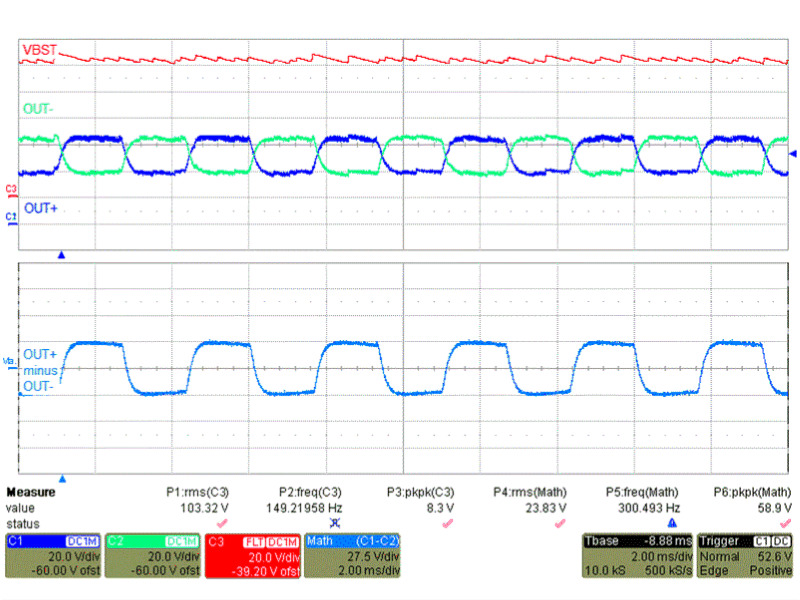Select the P2:freq(C3) measurement header
This screenshot has height=600, width=800.
309,493
